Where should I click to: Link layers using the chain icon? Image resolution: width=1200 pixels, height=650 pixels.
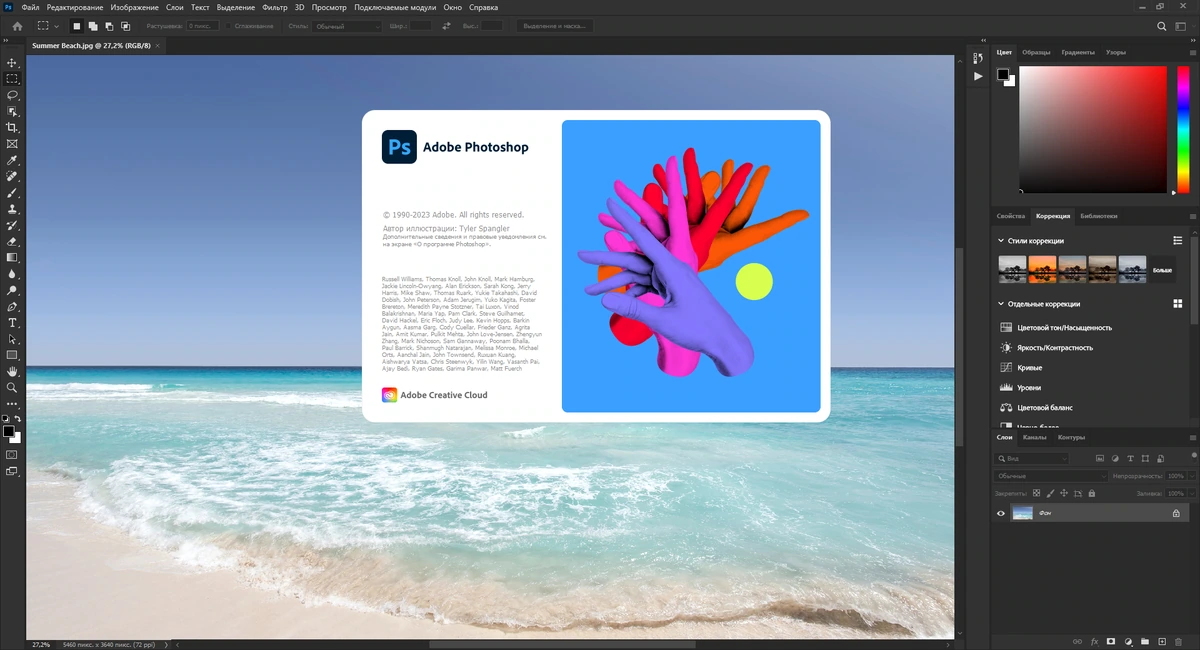[1077, 641]
